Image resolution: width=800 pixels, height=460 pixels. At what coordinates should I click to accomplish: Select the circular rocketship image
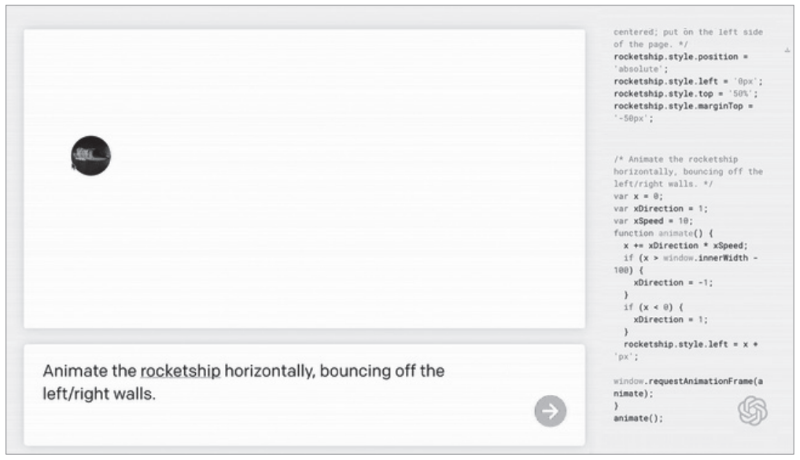click(91, 156)
